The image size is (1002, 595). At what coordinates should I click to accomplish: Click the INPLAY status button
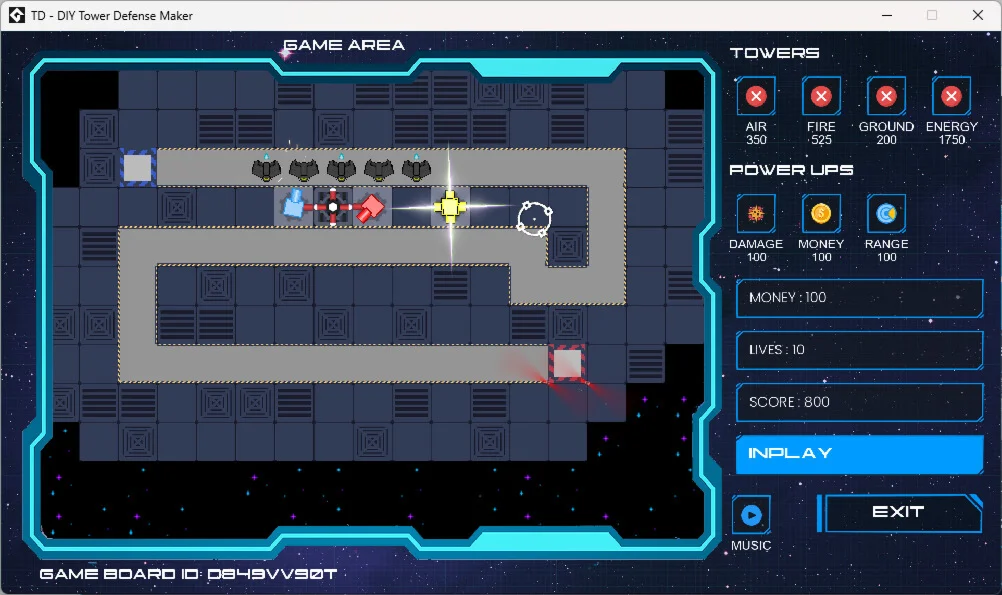[859, 454]
